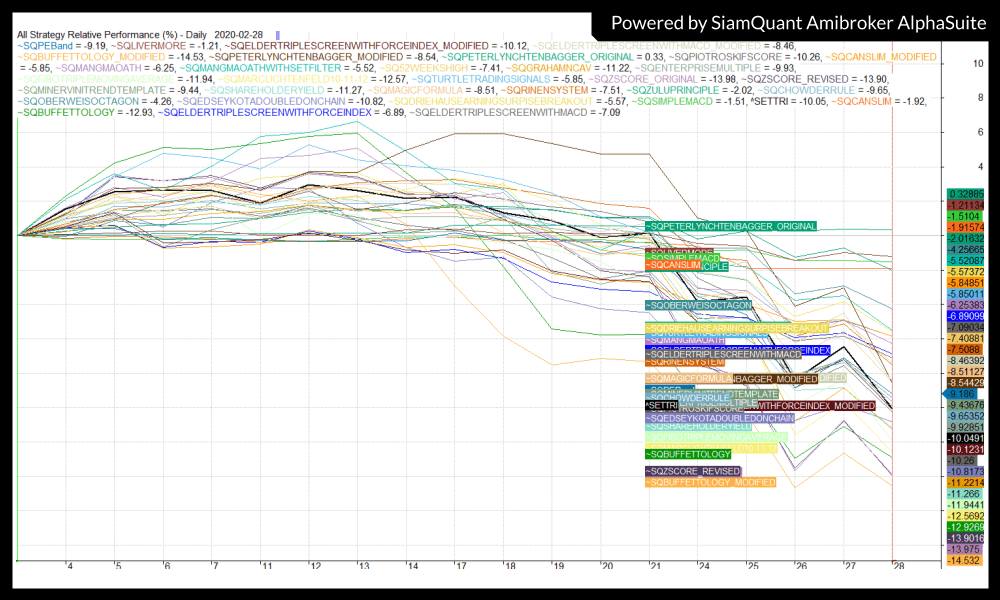Screen dimensions: 1000x600
Task: Select the ~SQZSCORE_REVISED chart label
Action: pos(693,470)
